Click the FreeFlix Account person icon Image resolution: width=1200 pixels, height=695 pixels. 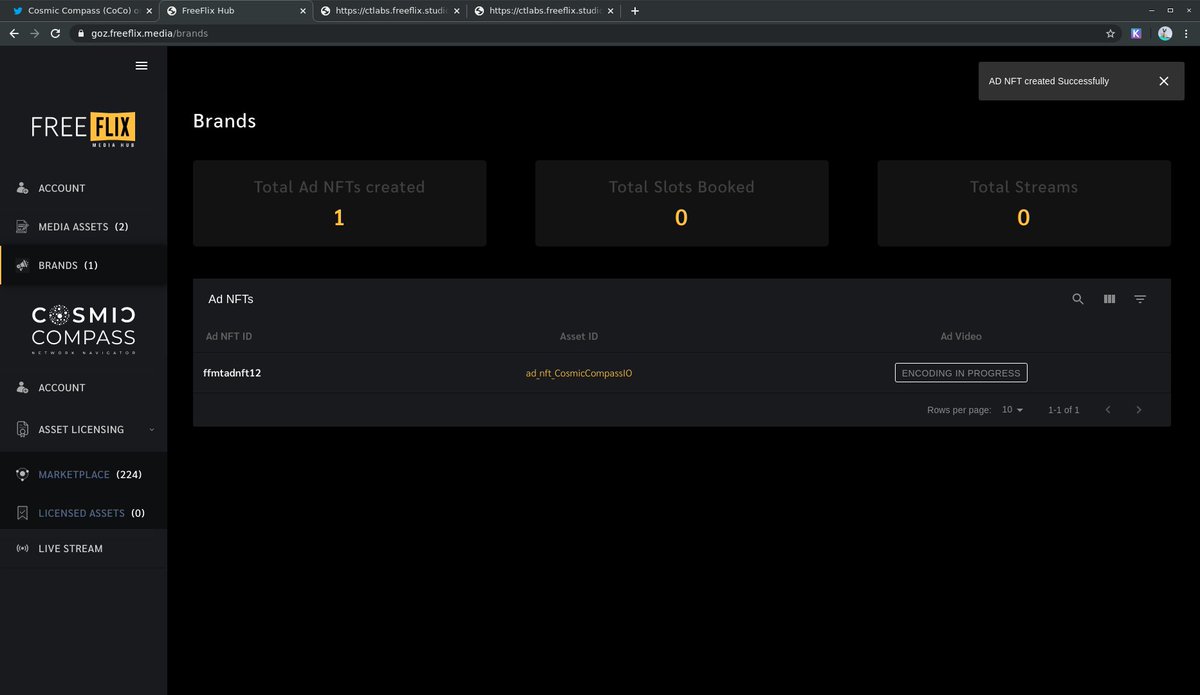pyautogui.click(x=23, y=188)
